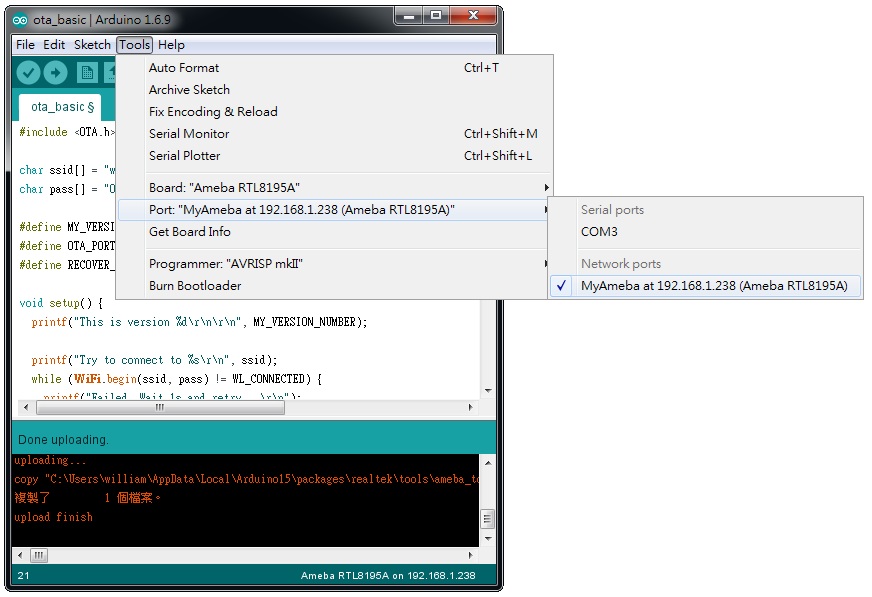The width and height of the screenshot is (872, 597).
Task: Click editor horizontal scrollbar thumb
Action: pos(160,407)
